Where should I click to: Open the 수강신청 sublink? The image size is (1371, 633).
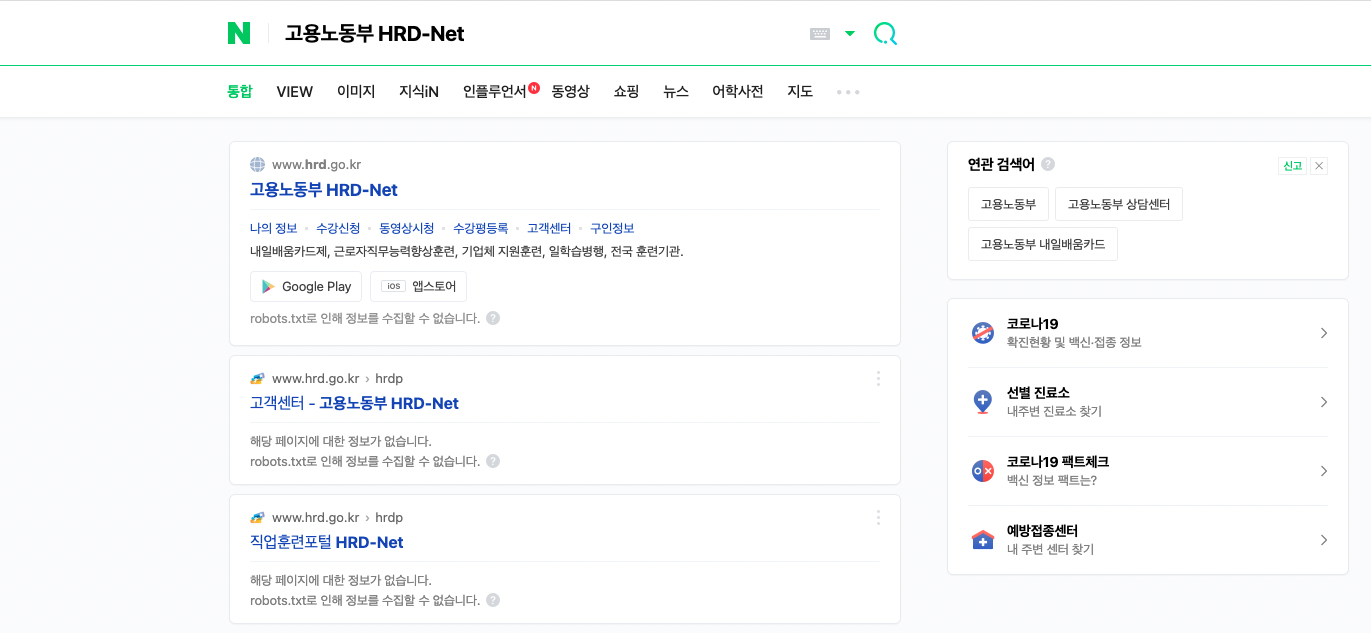[x=338, y=228]
